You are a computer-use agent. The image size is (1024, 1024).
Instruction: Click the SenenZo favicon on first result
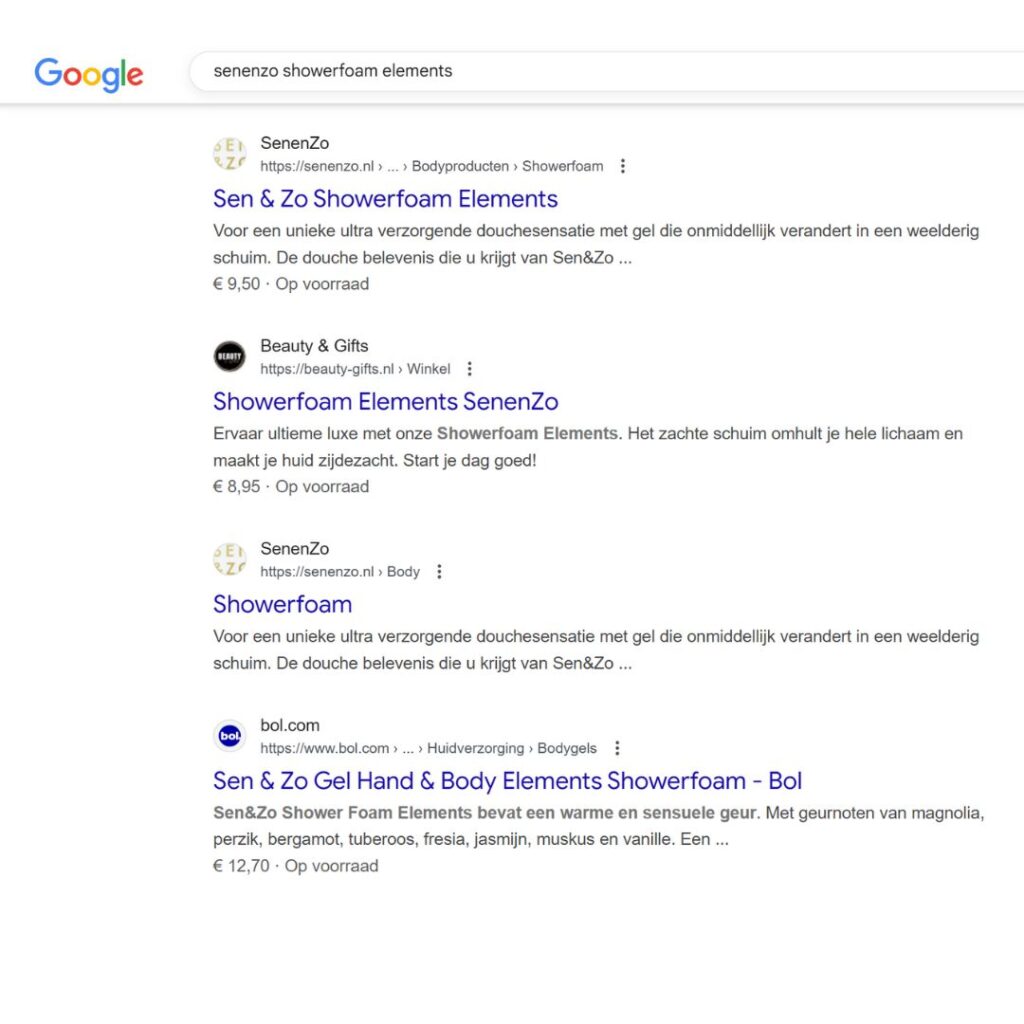(230, 154)
